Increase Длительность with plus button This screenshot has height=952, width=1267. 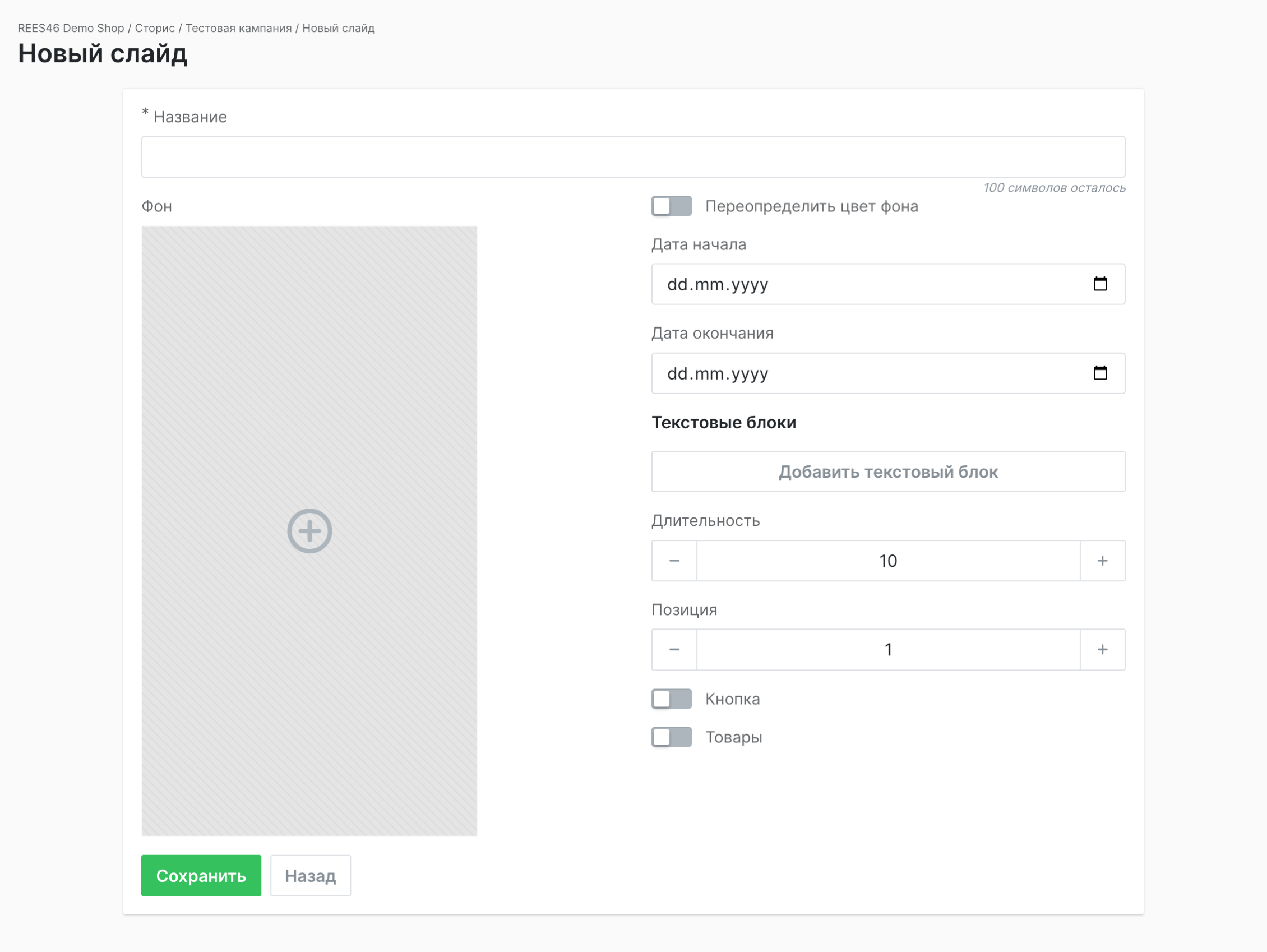[1102, 561]
